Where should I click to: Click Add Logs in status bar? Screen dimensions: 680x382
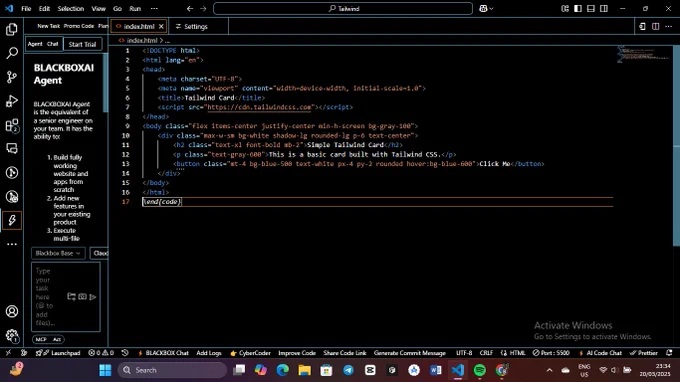(209, 353)
